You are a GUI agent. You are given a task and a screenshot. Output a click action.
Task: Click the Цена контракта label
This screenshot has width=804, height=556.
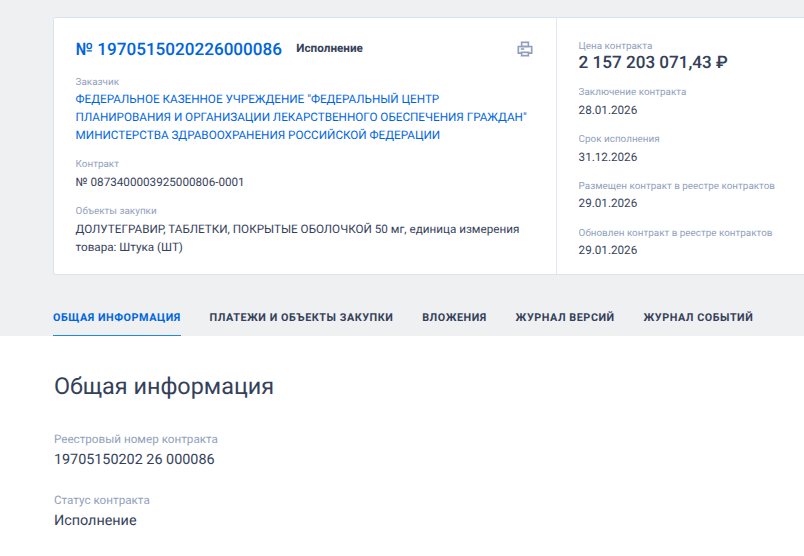(x=615, y=45)
